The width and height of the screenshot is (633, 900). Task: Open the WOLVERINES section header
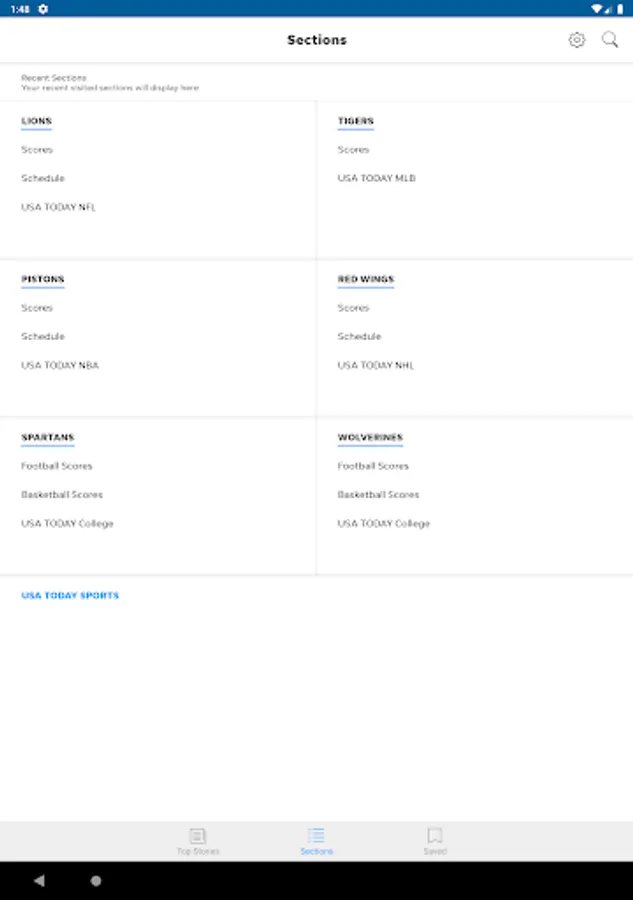click(370, 437)
